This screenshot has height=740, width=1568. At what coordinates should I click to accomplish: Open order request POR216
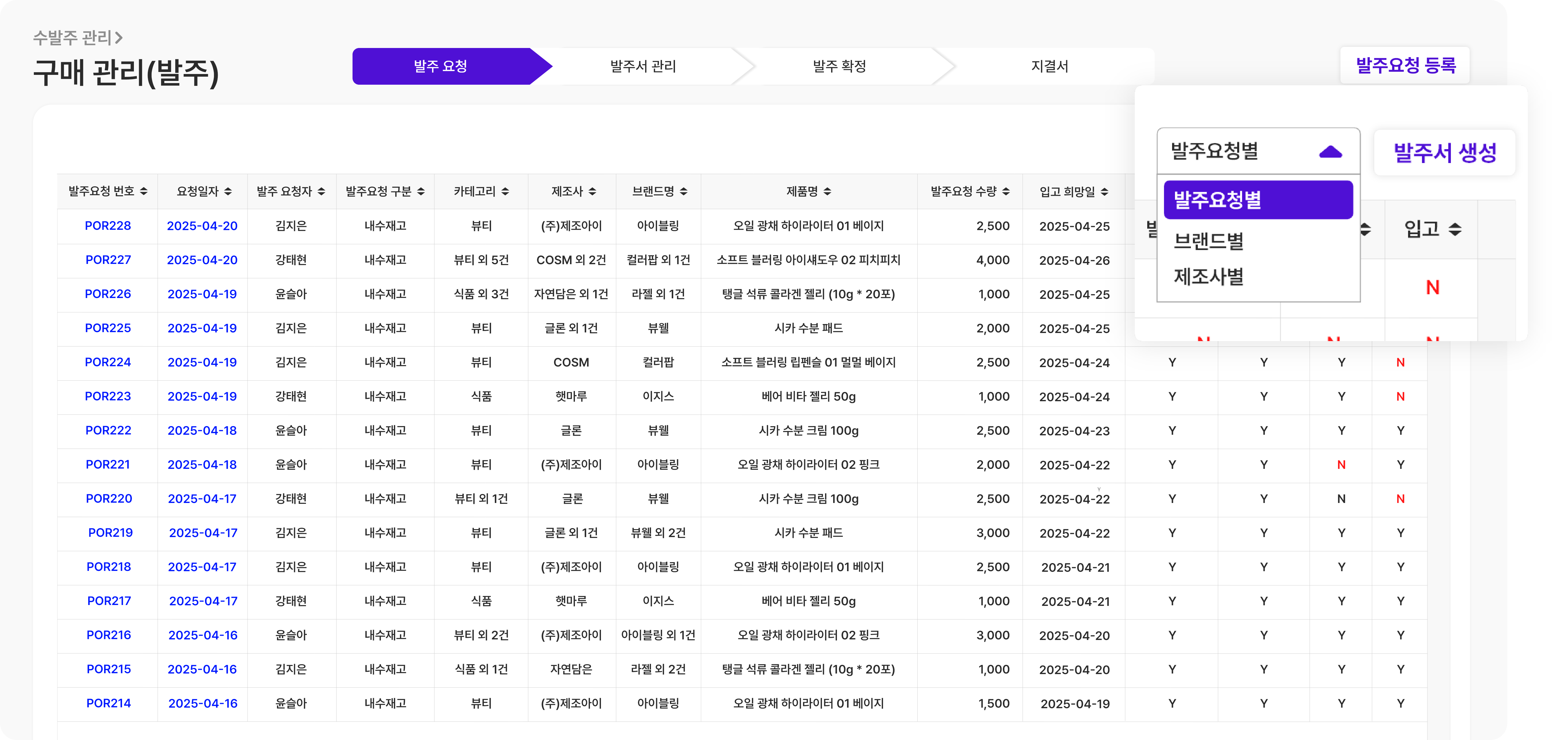[x=108, y=635]
